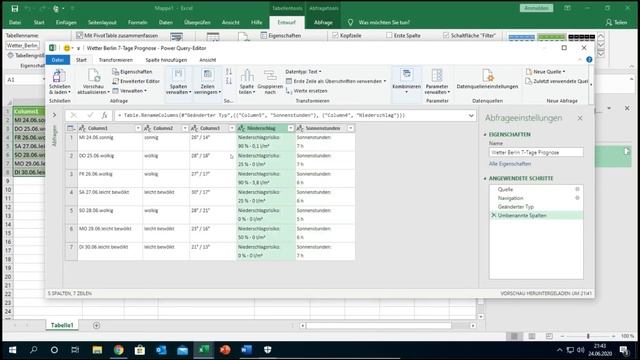The width and height of the screenshot is (640, 360).
Task: Toggle the Erste Spalte checkbox in Excel
Action: click(x=389, y=36)
